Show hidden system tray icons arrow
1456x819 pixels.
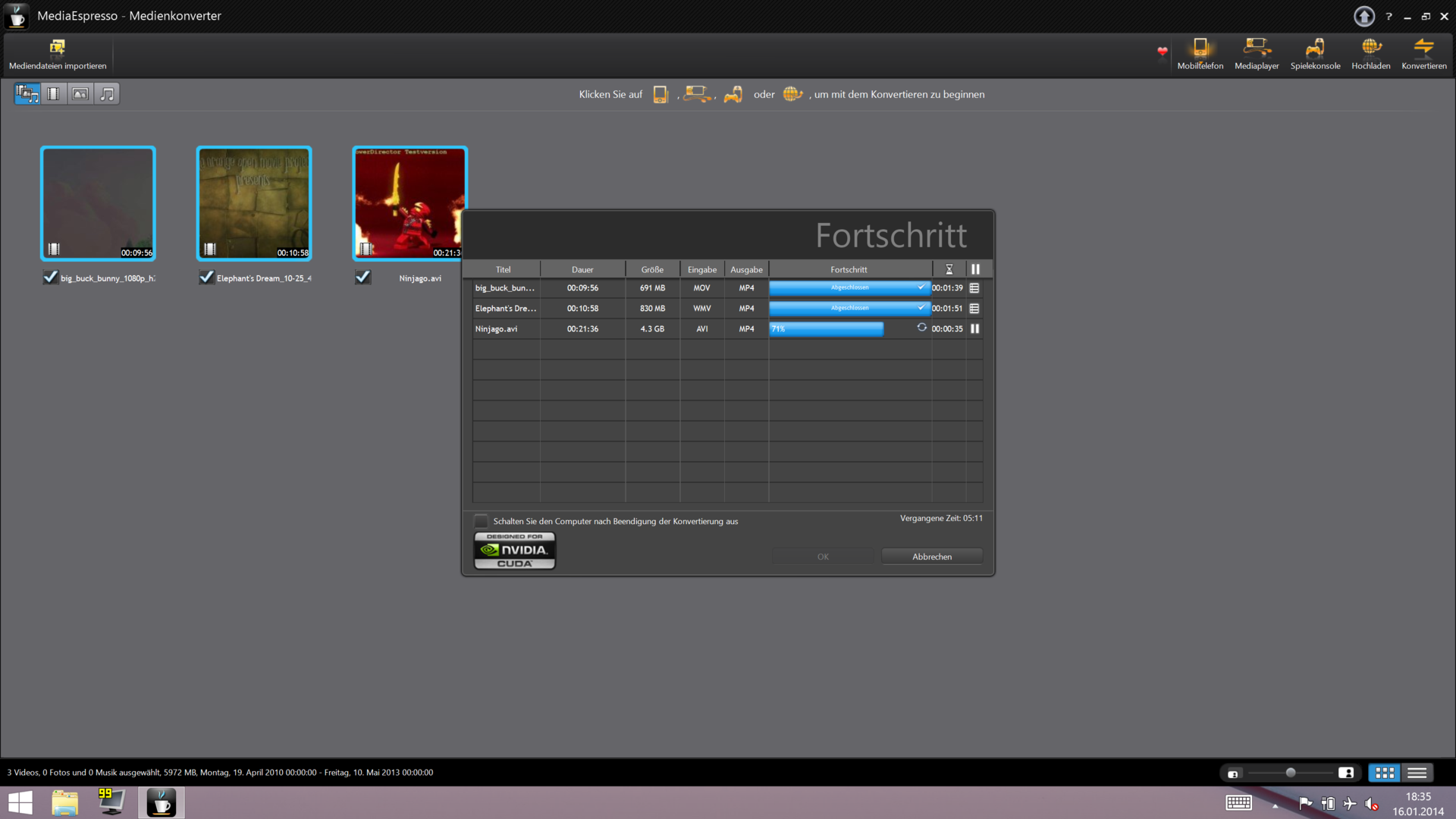tap(1276, 805)
